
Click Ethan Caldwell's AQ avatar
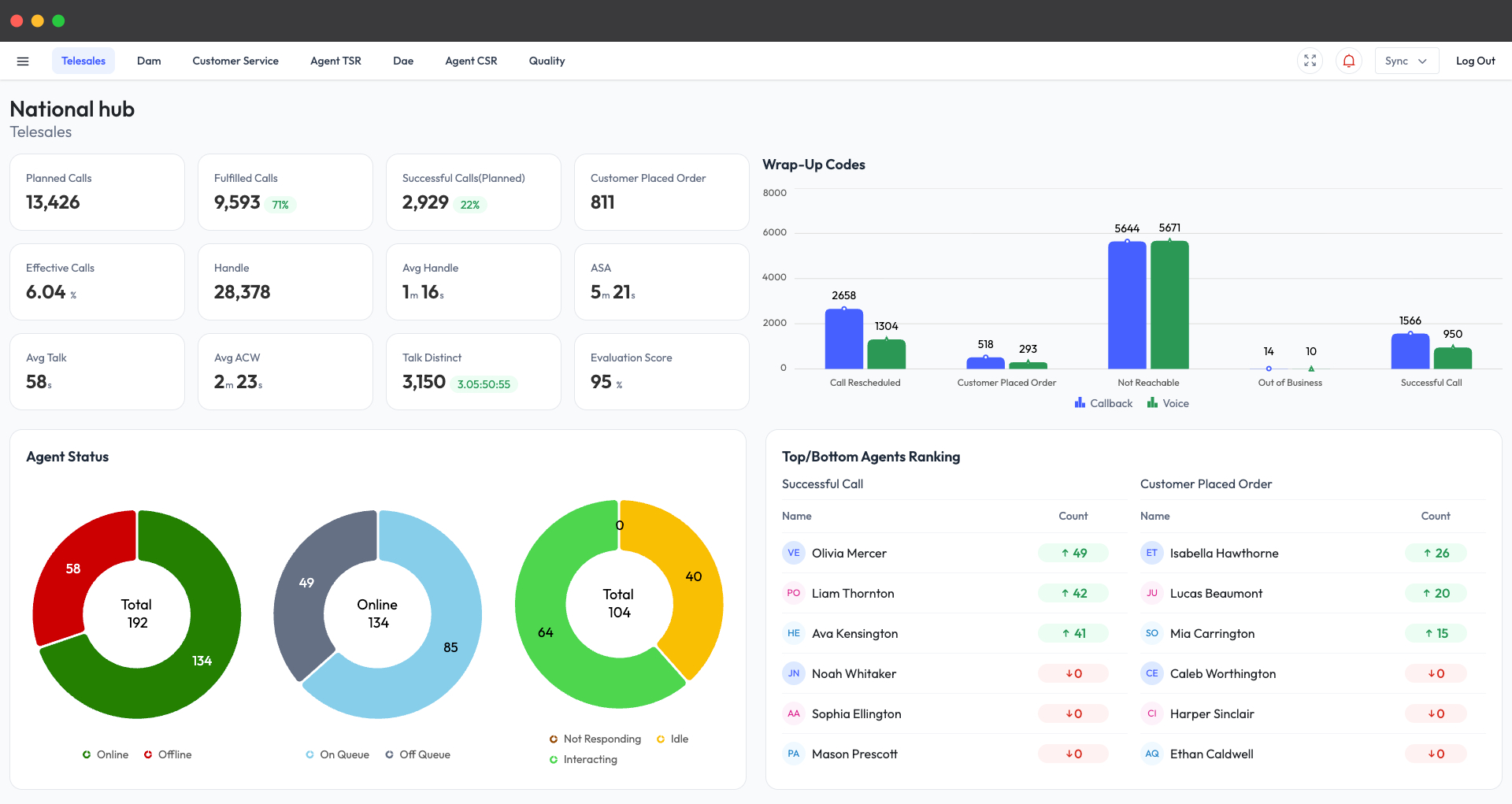1151,754
